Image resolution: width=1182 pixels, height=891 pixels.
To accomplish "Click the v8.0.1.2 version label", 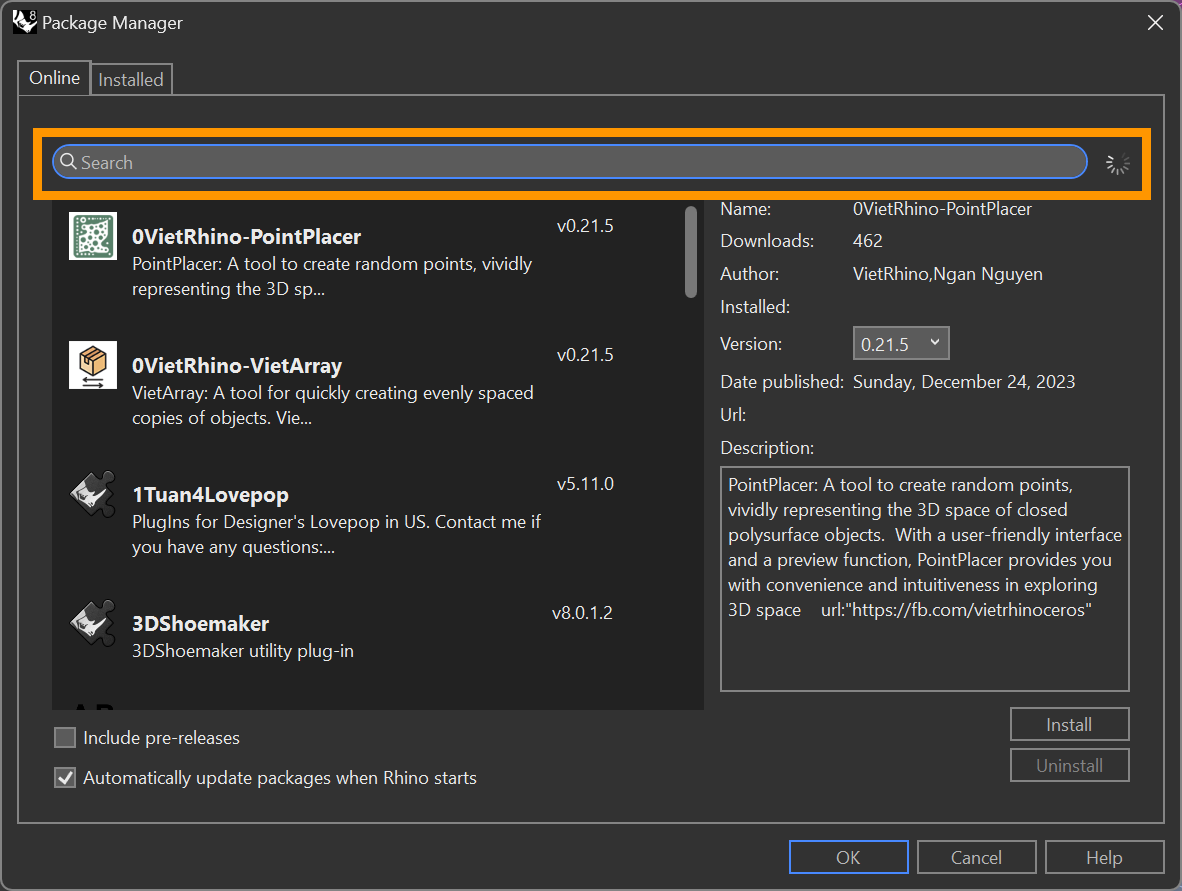I will point(582,613).
